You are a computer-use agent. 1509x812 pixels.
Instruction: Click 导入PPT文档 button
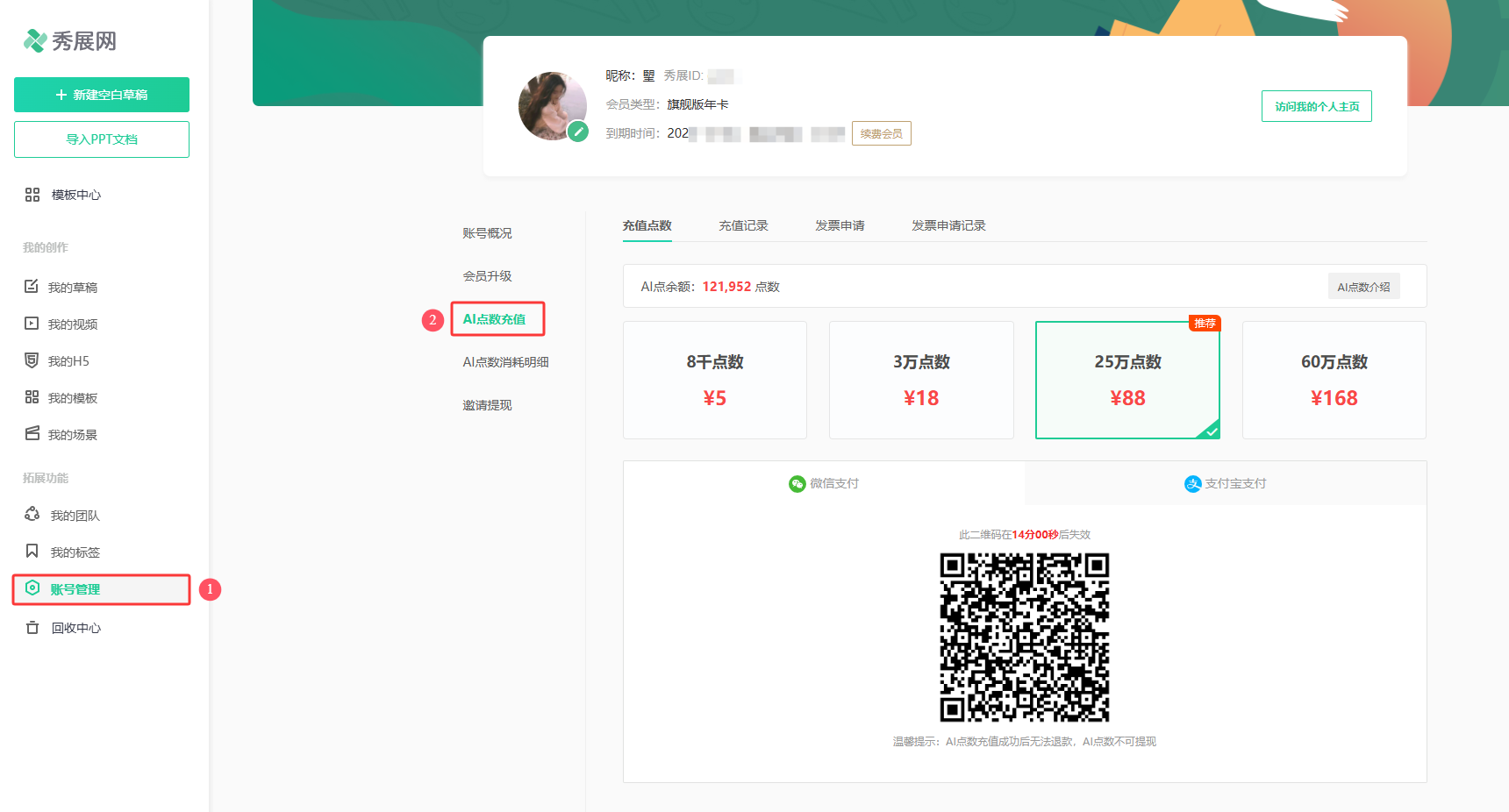(102, 139)
